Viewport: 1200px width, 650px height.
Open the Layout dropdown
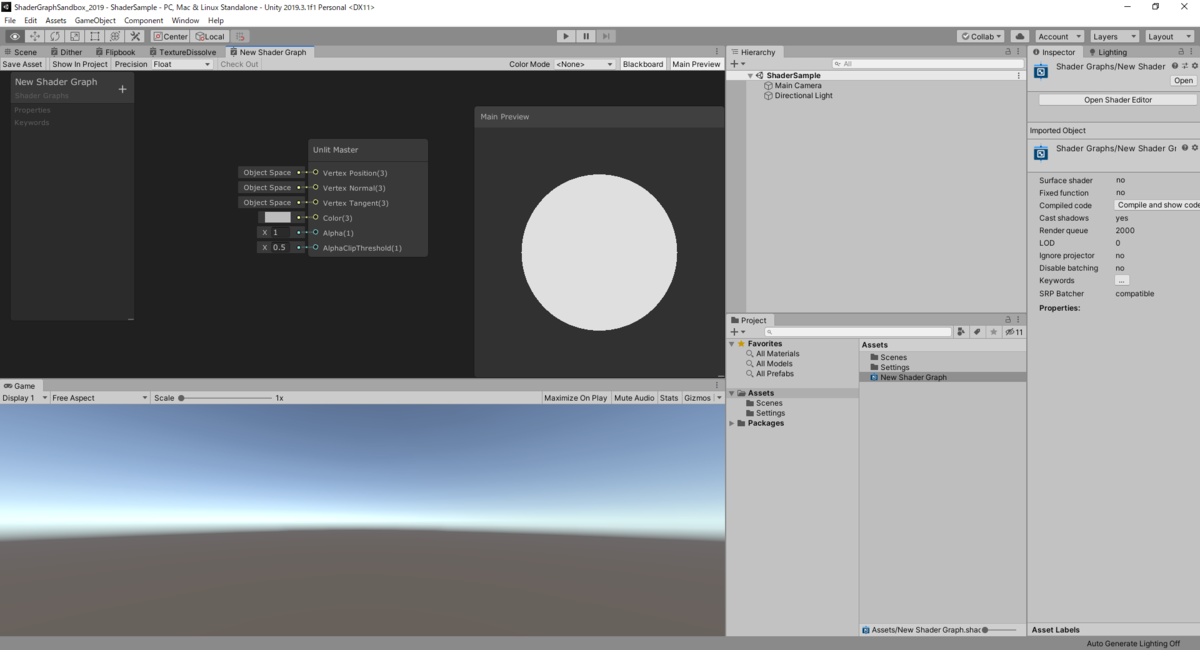1168,36
